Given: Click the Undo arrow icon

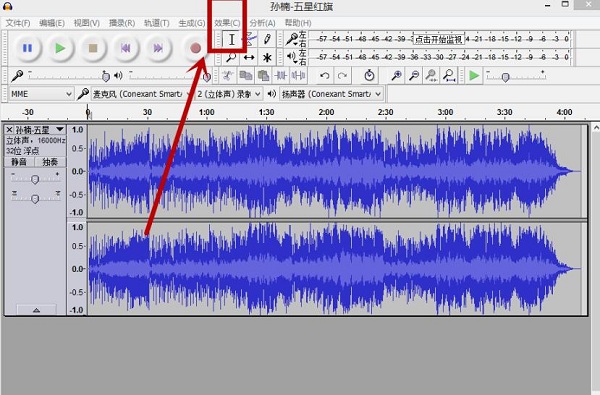Looking at the screenshot, I should click(x=324, y=75).
